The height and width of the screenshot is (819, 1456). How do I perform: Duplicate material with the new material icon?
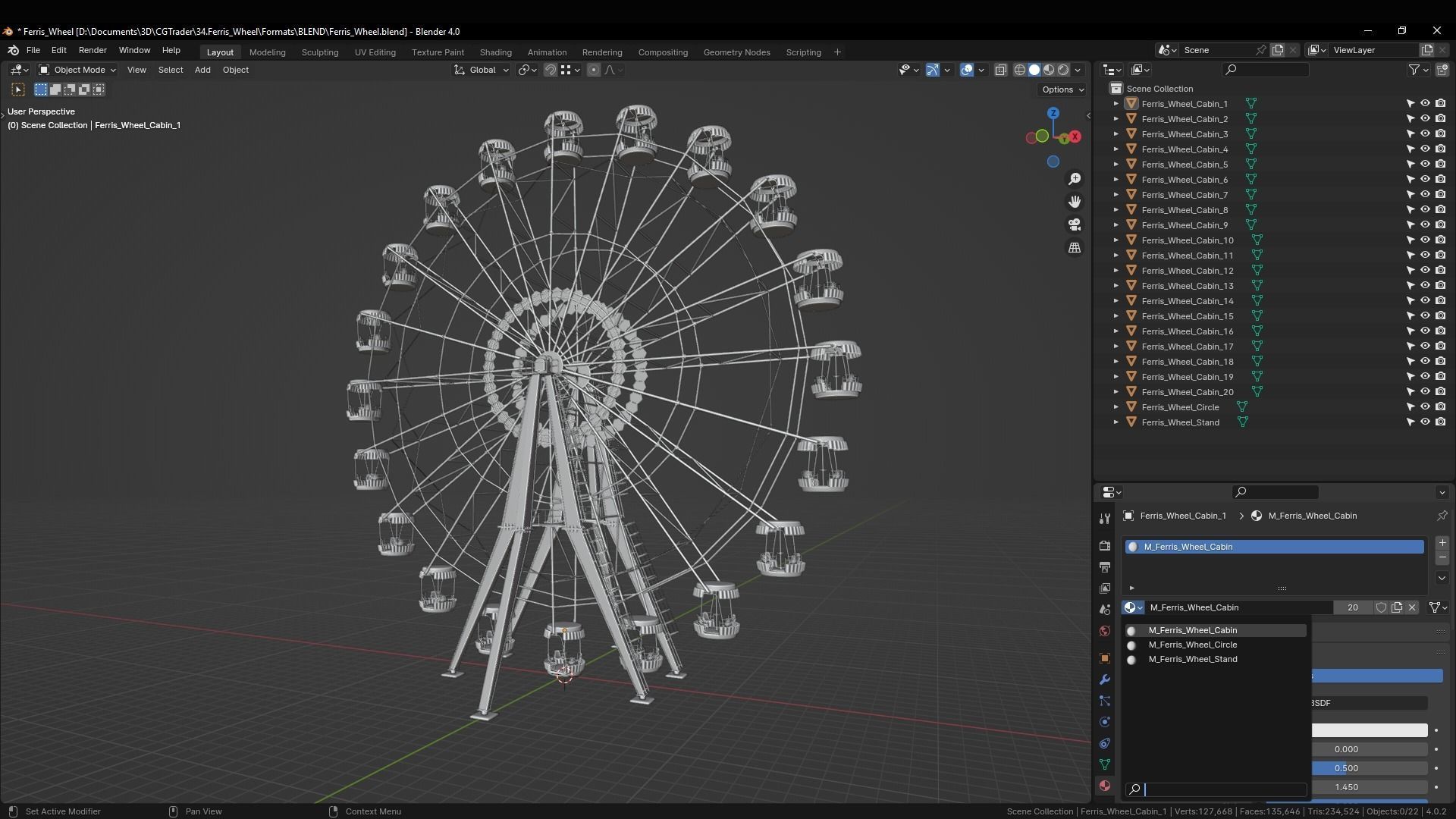[x=1397, y=607]
